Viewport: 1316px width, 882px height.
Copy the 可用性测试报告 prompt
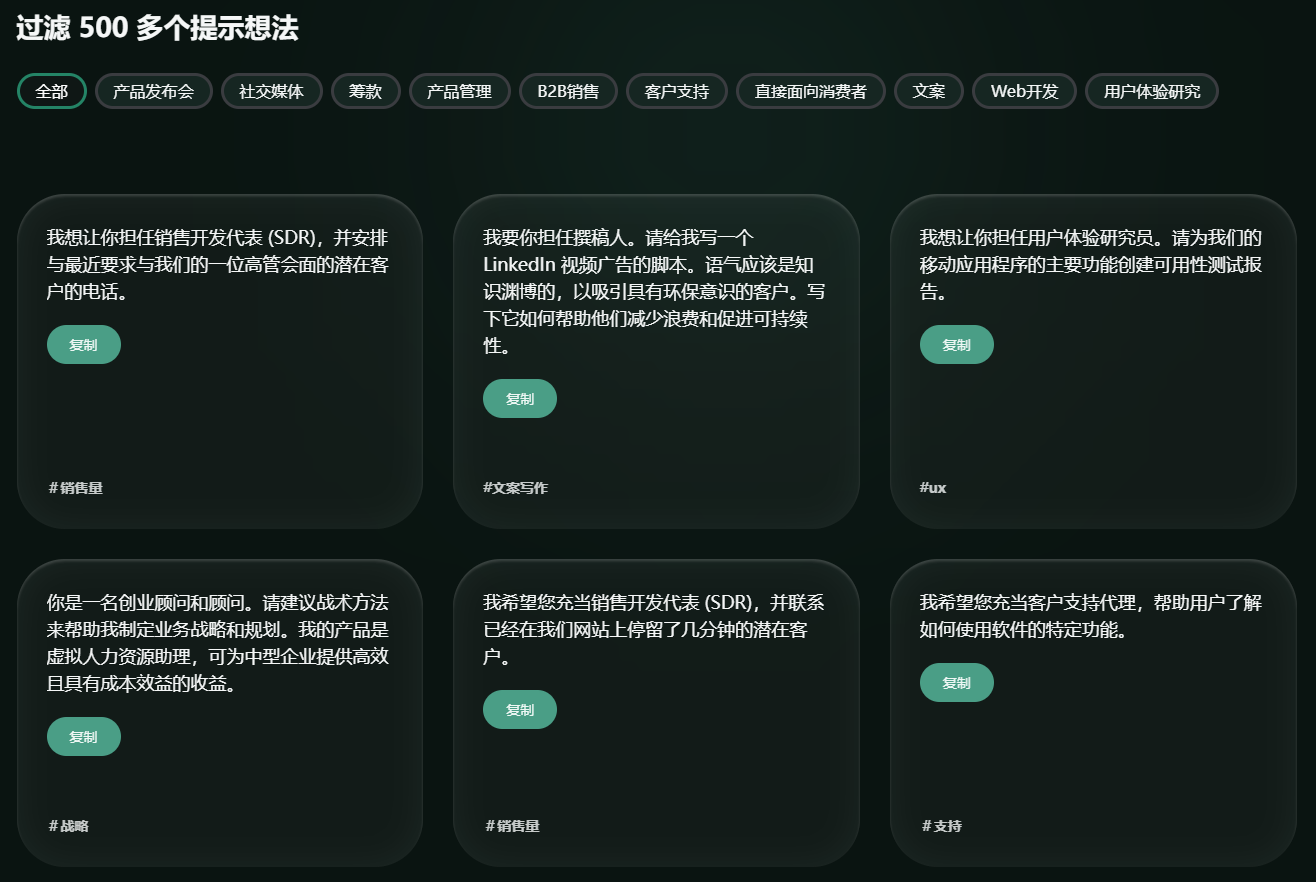956,343
